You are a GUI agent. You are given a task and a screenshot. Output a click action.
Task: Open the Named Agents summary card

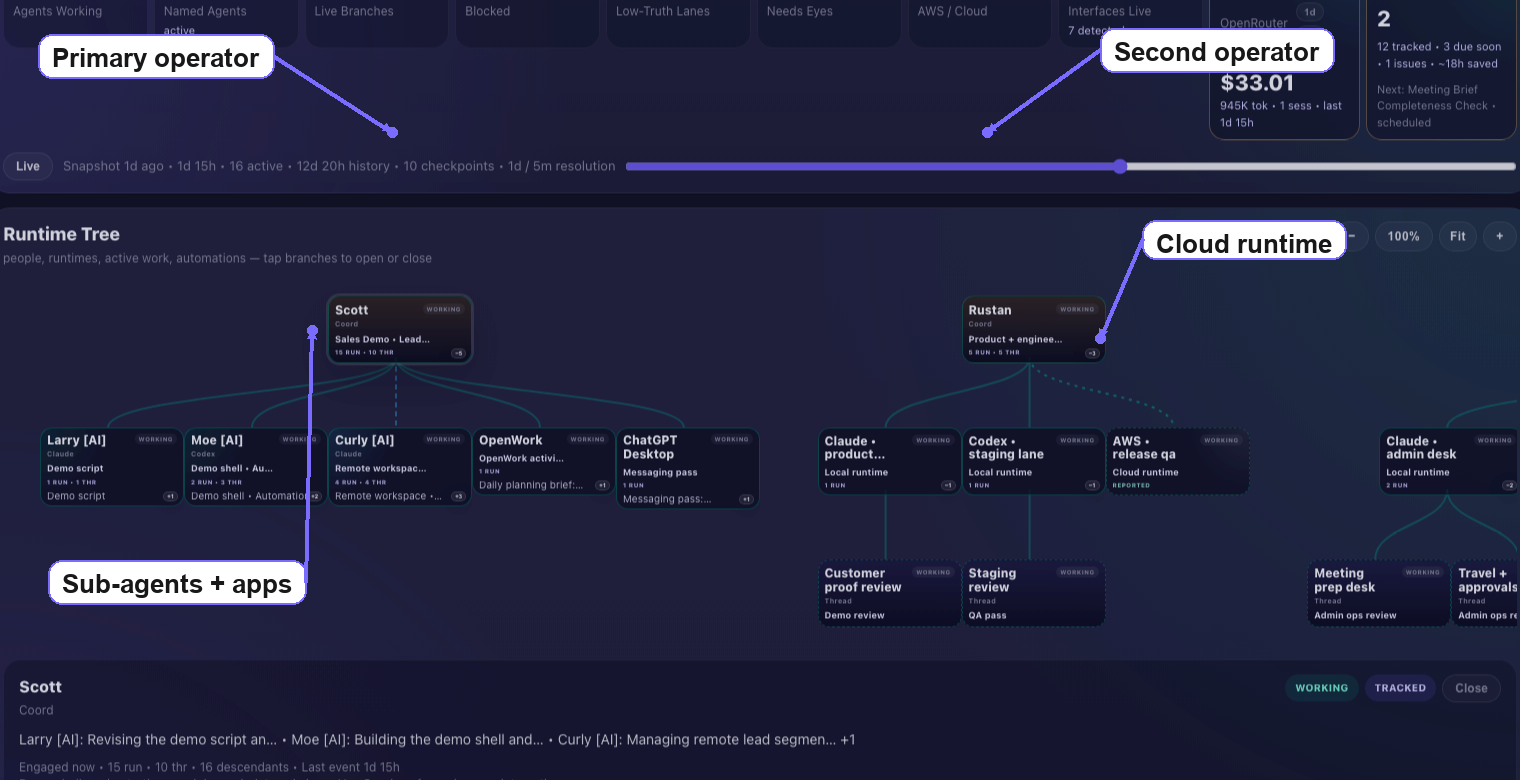click(x=226, y=22)
